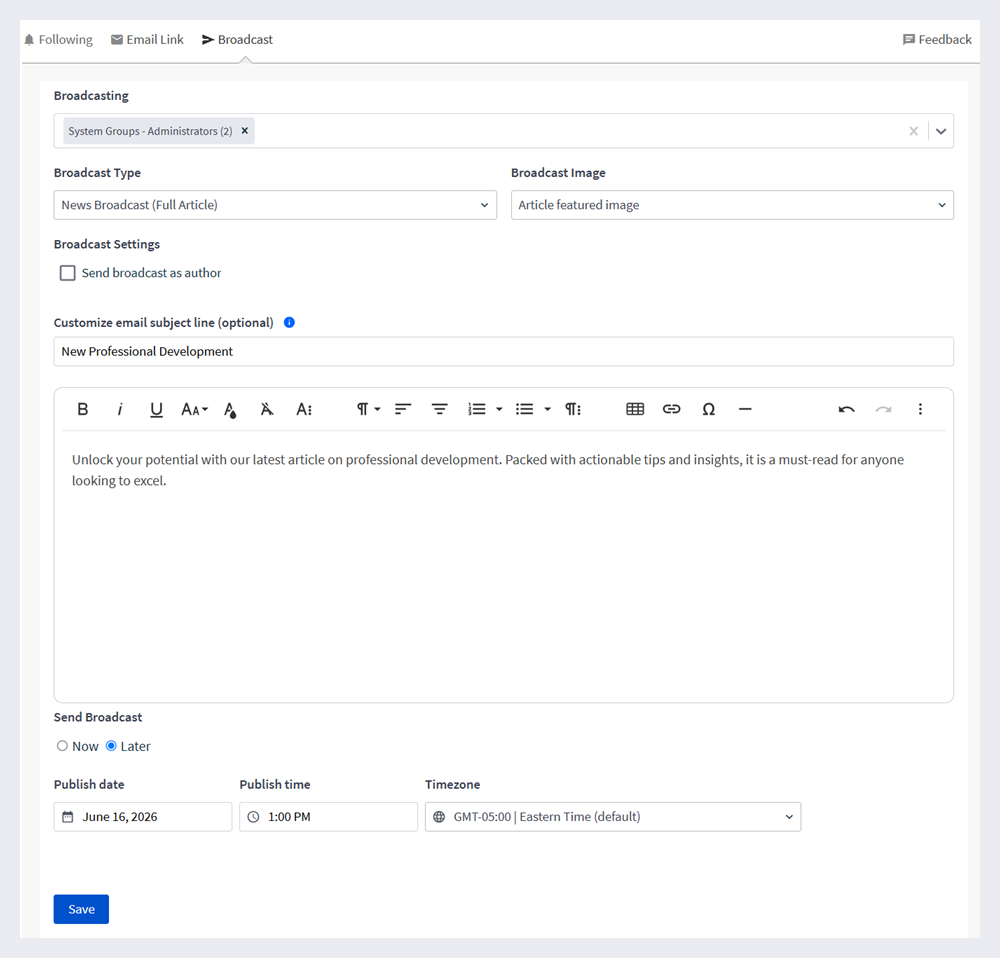This screenshot has height=958, width=1000.
Task: Open the special characters omega menu
Action: click(x=709, y=409)
